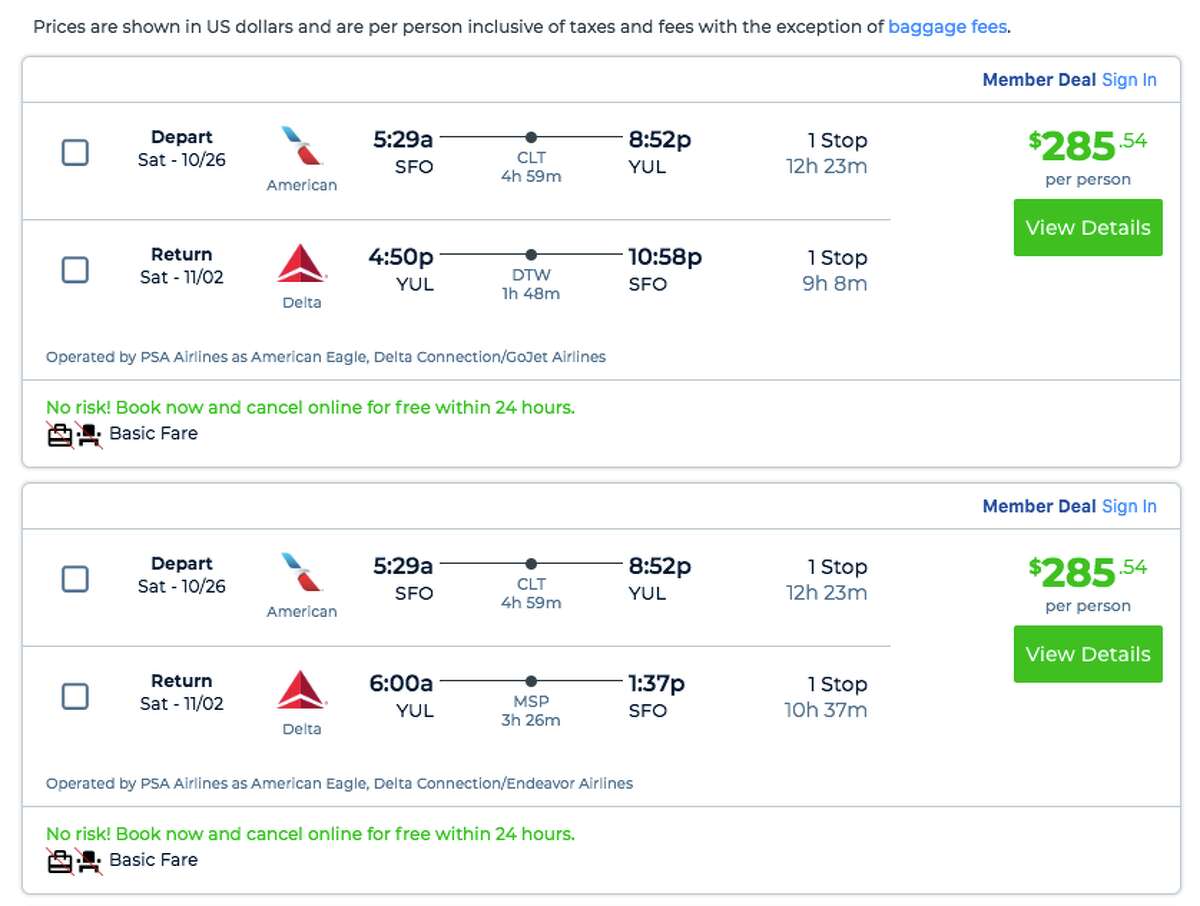Click Sign In on the second Member Deal
The image size is (1200, 906).
click(x=1129, y=506)
